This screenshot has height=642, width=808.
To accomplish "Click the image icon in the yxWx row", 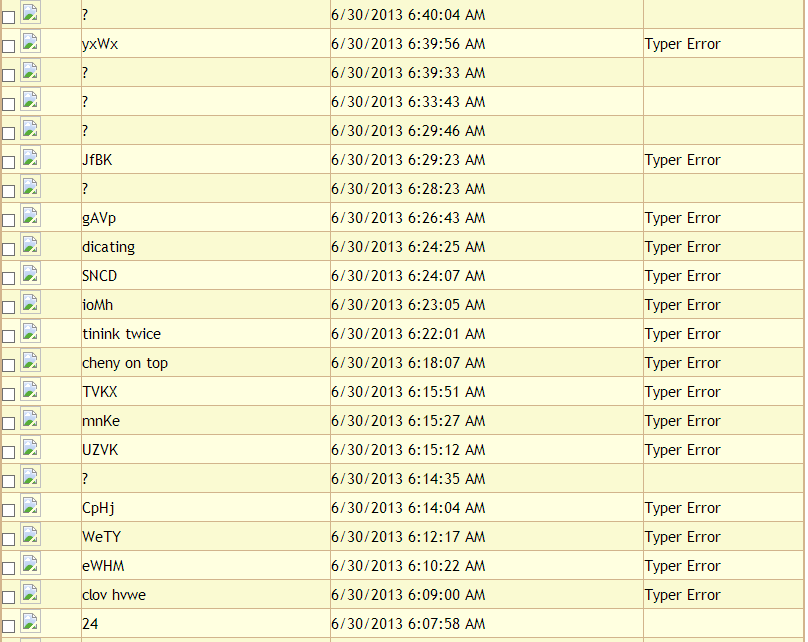I will click(30, 42).
